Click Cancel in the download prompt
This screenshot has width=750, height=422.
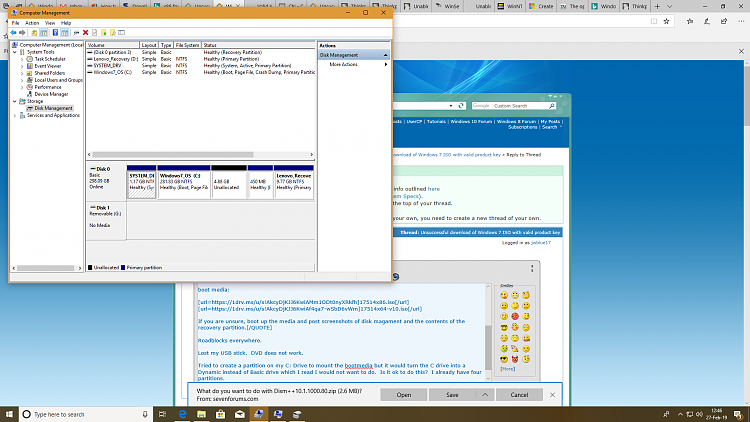tap(519, 395)
